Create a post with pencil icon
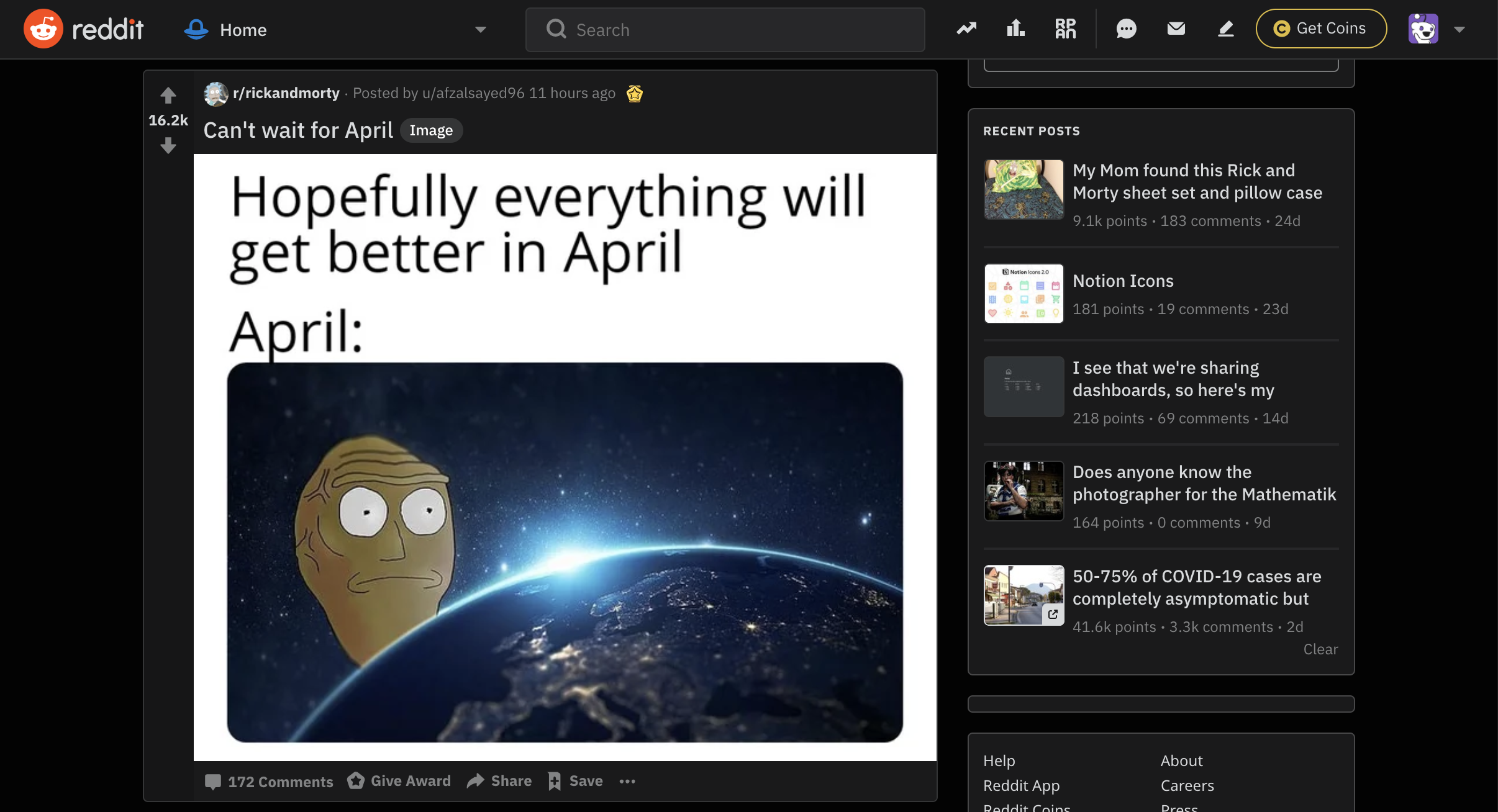Image resolution: width=1498 pixels, height=812 pixels. click(x=1225, y=29)
